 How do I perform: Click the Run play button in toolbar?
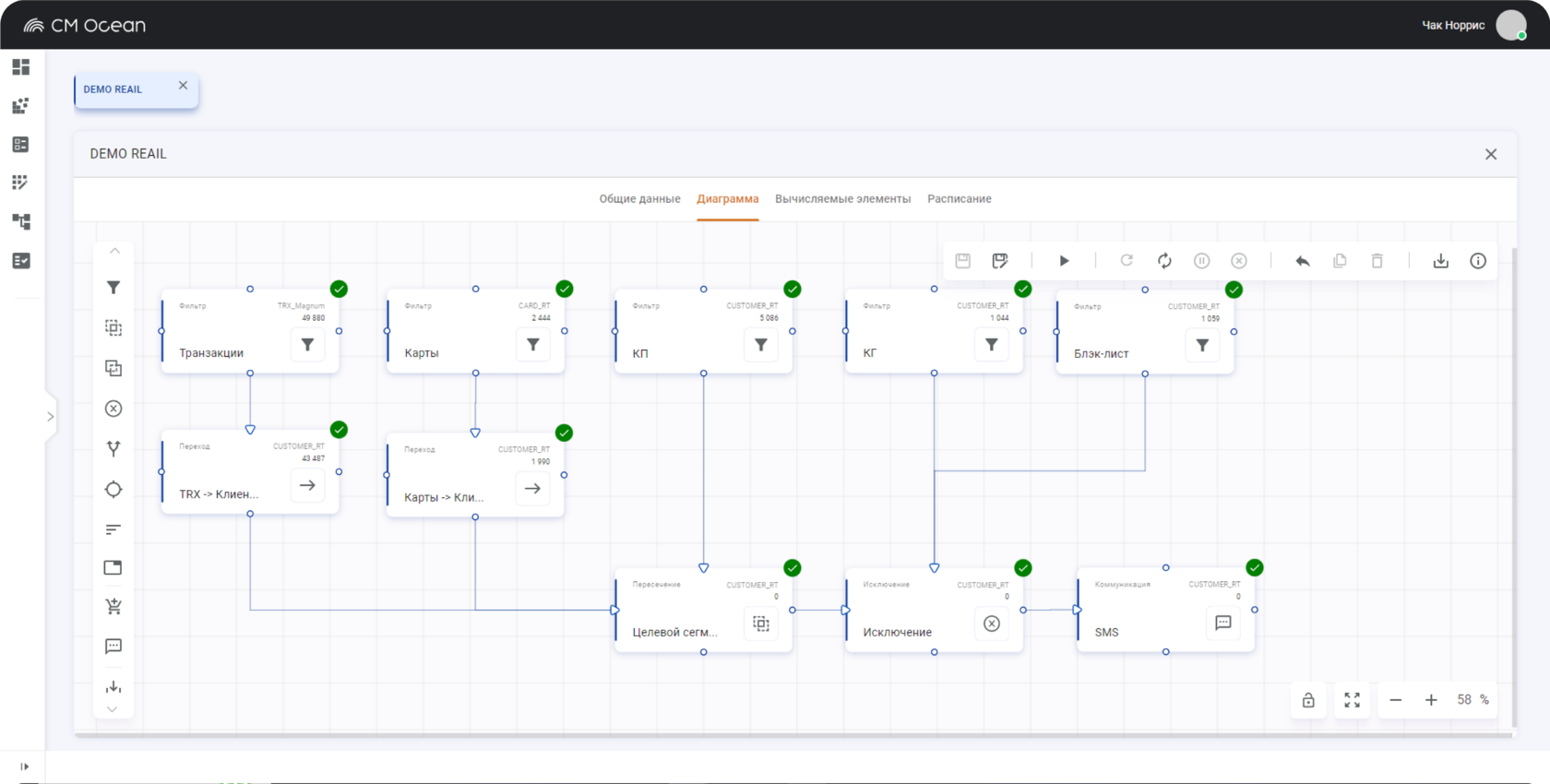(1064, 261)
